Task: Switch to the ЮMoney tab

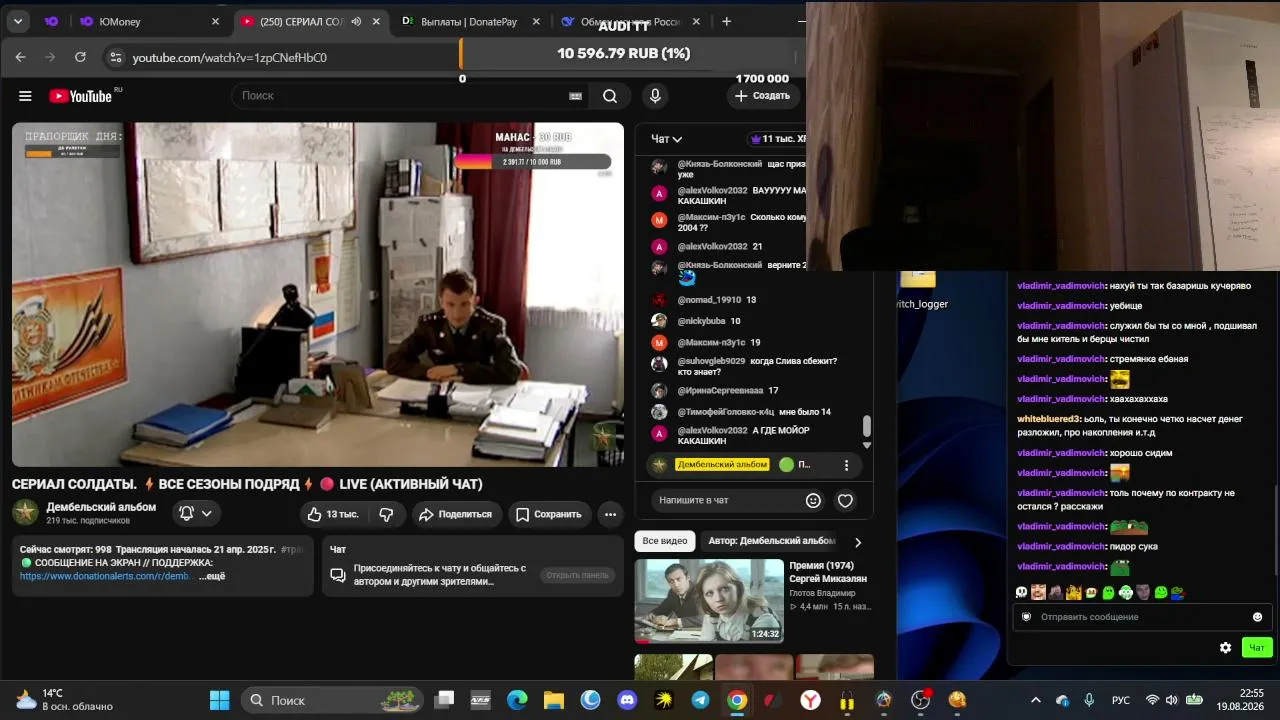Action: tap(150, 21)
